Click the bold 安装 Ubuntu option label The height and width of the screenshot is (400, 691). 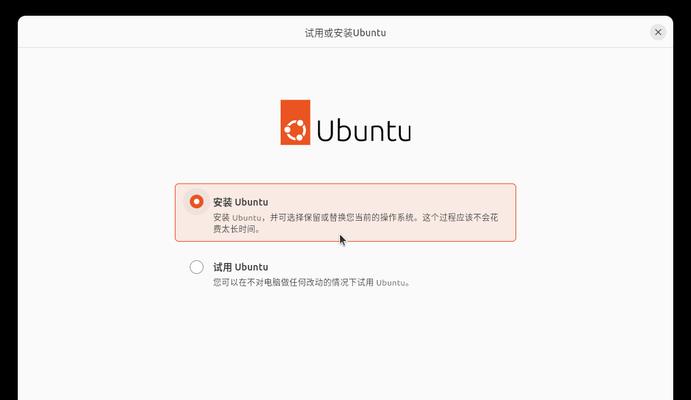(241, 202)
